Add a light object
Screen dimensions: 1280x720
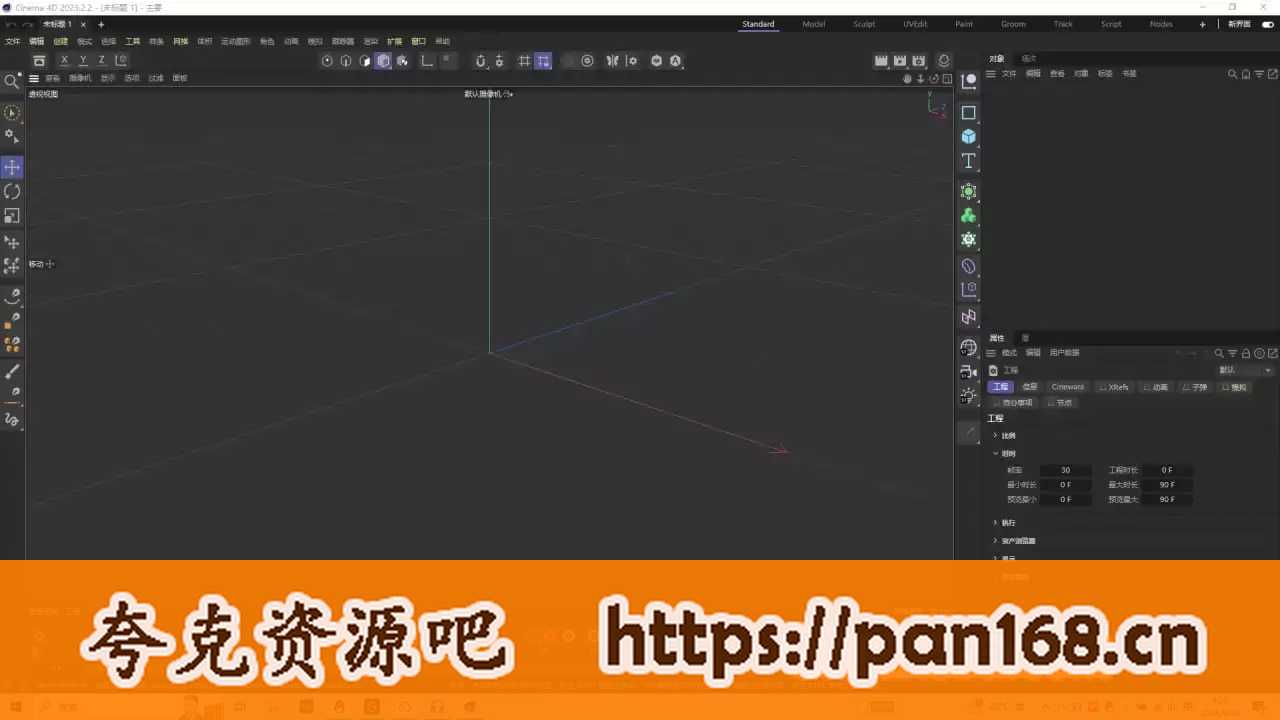click(x=968, y=395)
